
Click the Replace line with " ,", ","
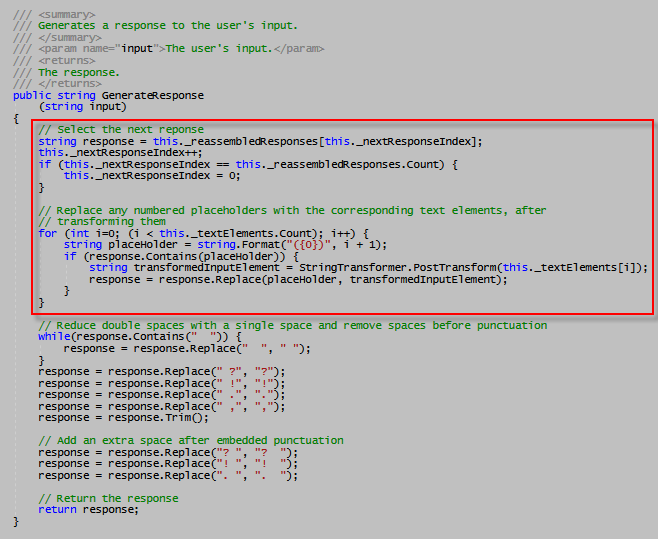162,407
